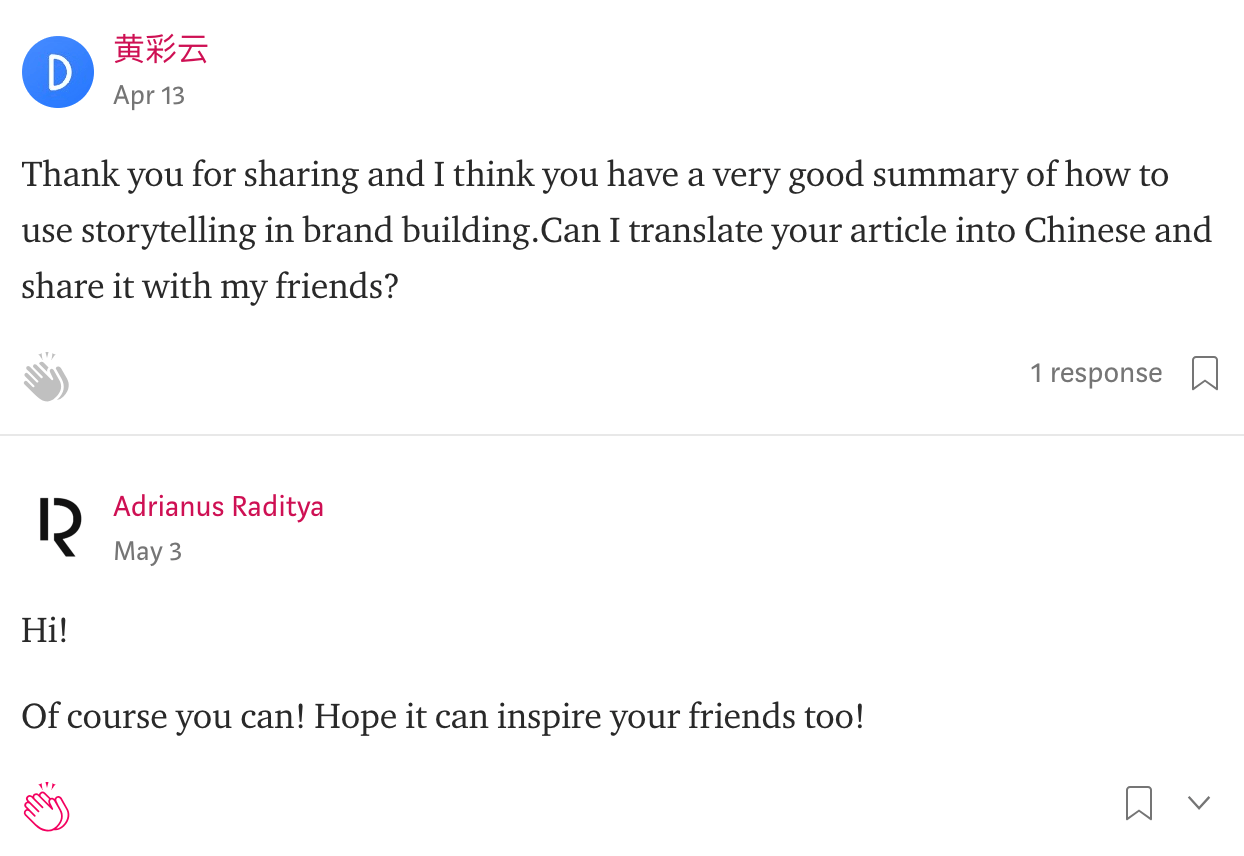1244x856 pixels.
Task: Open Adrianus Raditya's R logo avatar
Action: pos(58,527)
